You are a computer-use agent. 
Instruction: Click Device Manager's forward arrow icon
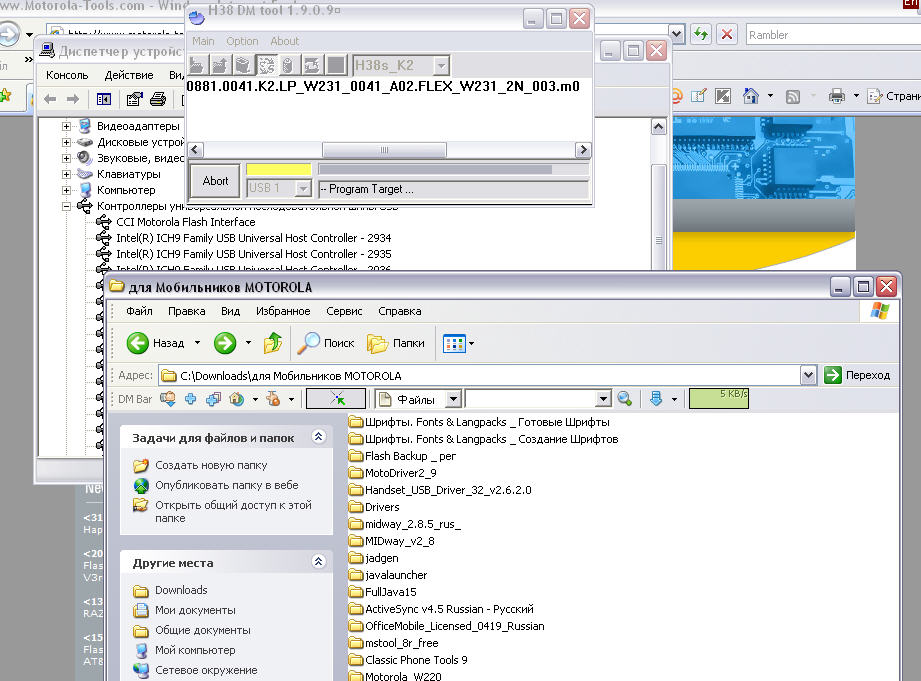[x=73, y=99]
